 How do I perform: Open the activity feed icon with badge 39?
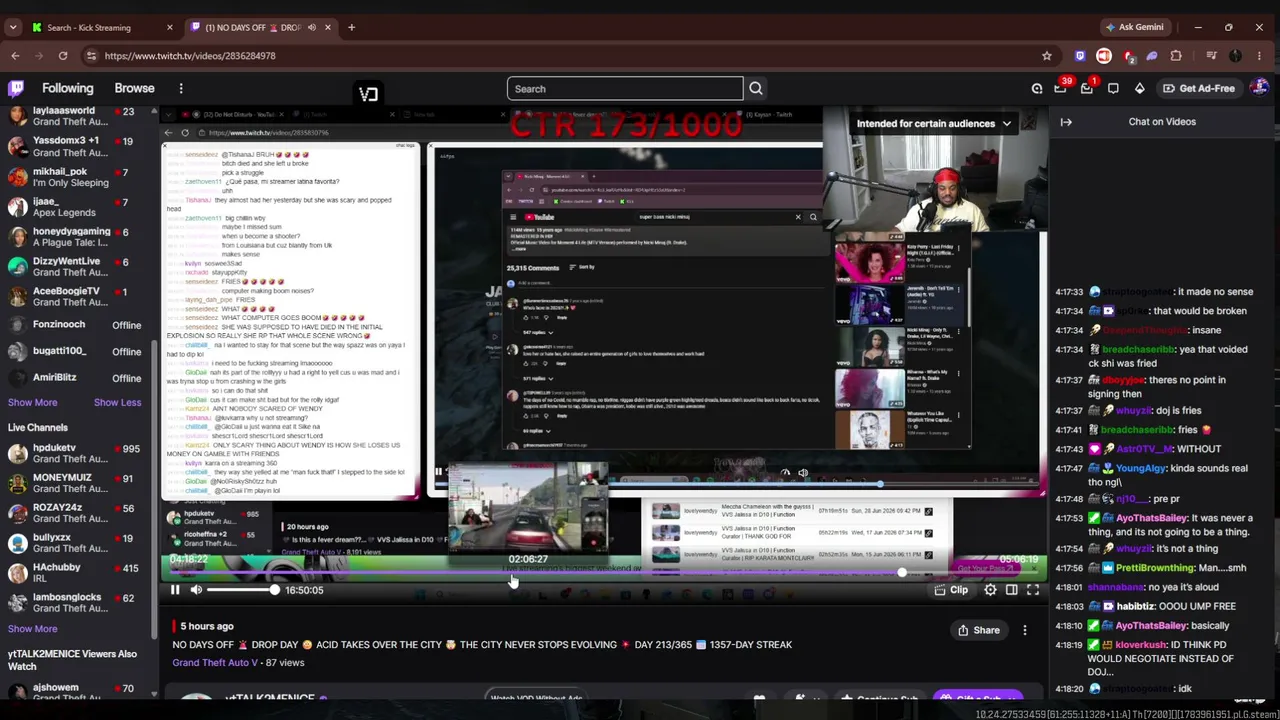tap(1062, 88)
